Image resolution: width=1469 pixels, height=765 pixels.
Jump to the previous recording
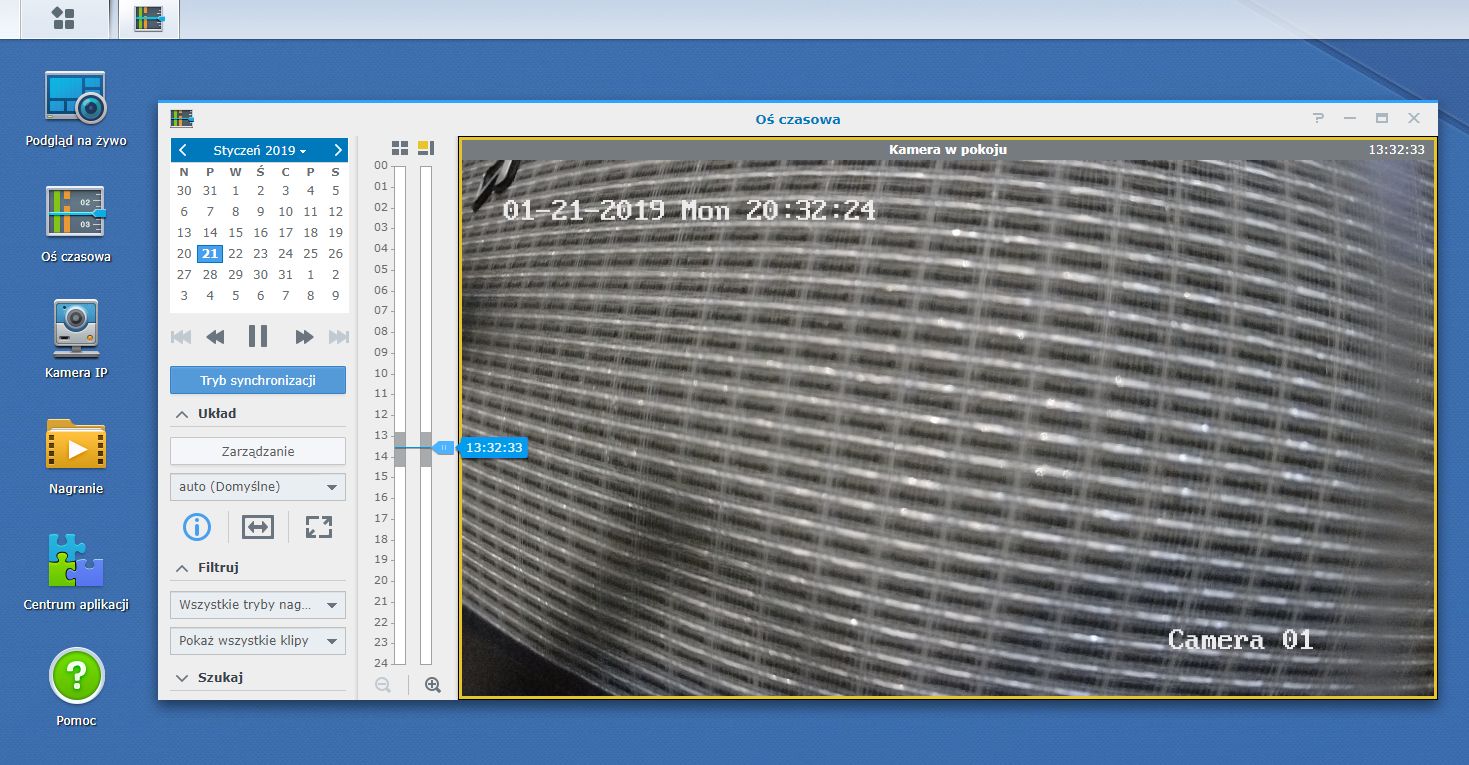(x=181, y=337)
